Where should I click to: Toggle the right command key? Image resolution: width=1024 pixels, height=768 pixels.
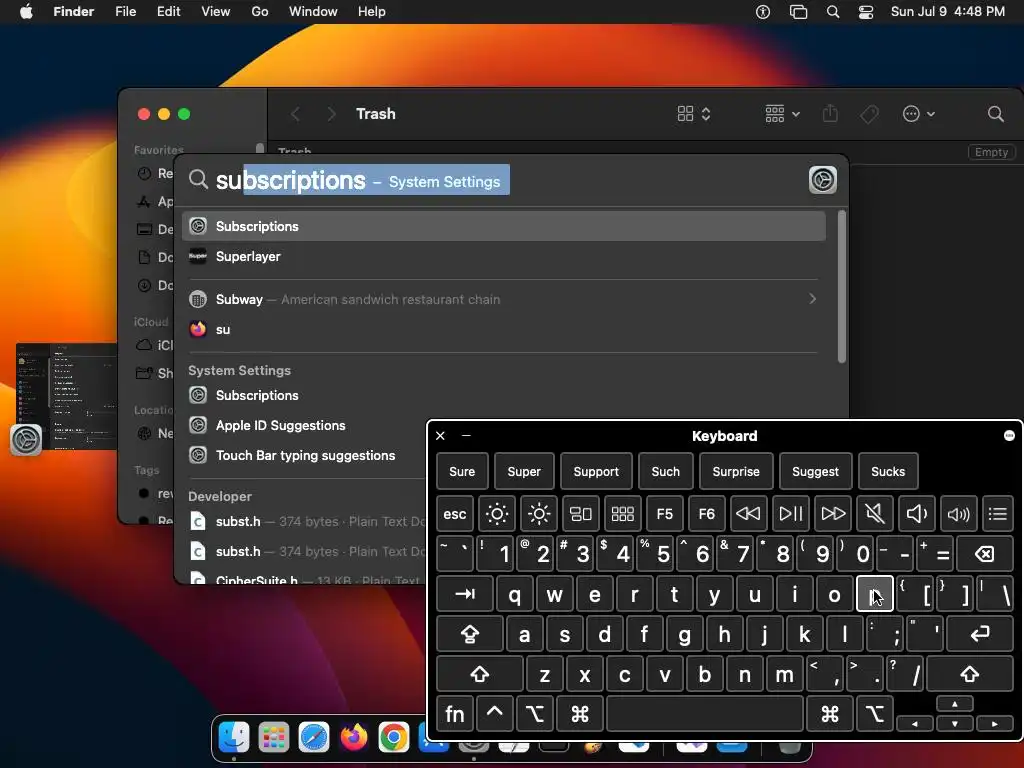click(x=829, y=714)
